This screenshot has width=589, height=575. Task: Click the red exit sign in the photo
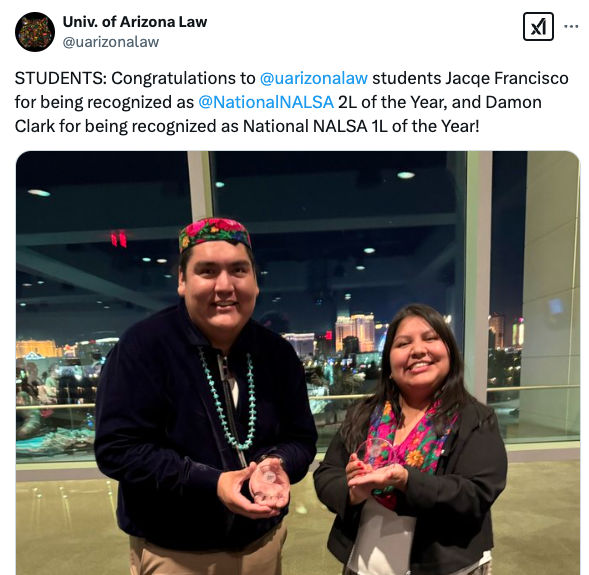119,239
